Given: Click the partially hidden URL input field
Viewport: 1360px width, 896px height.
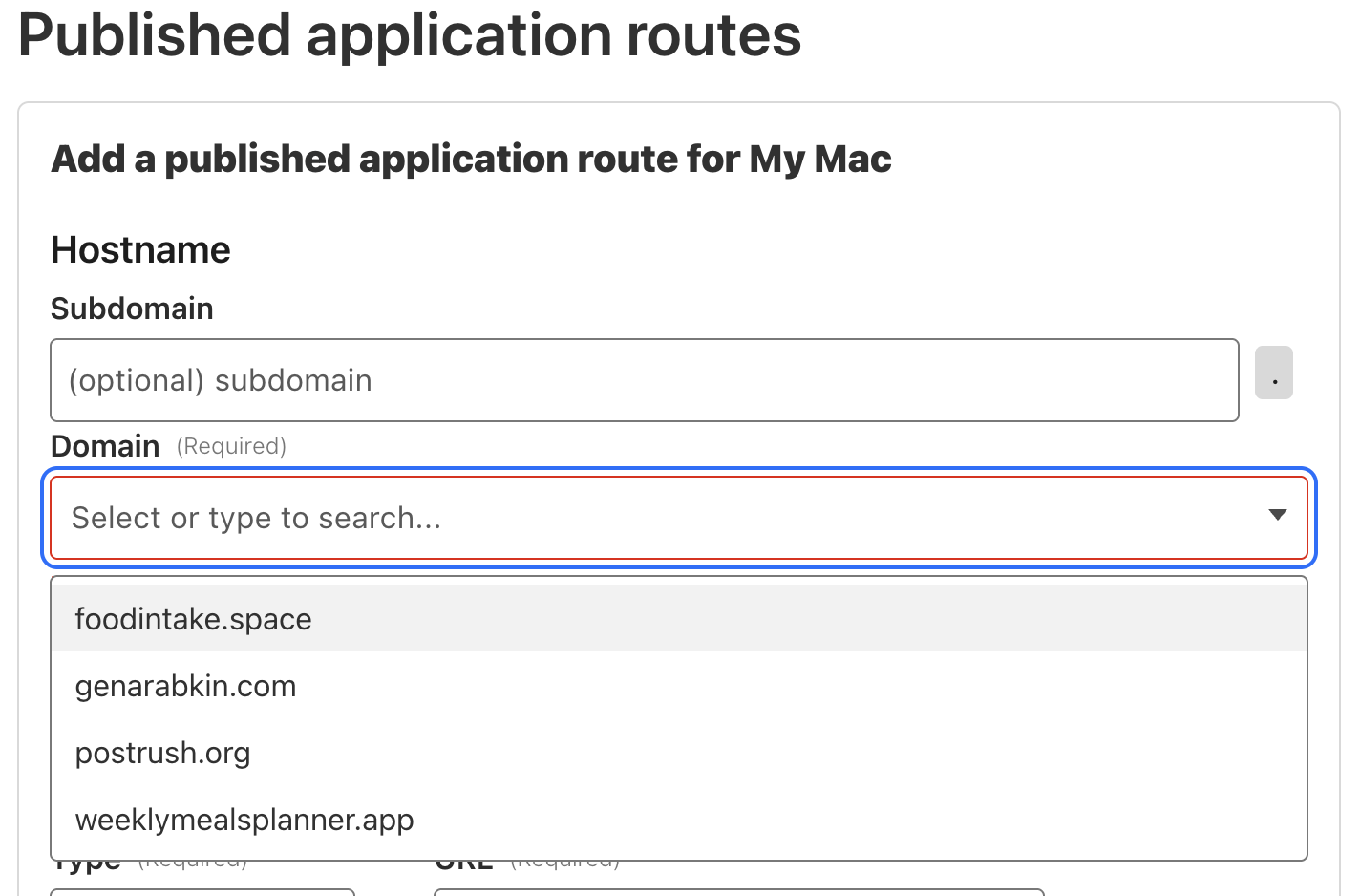Looking at the screenshot, I should (x=737, y=892).
